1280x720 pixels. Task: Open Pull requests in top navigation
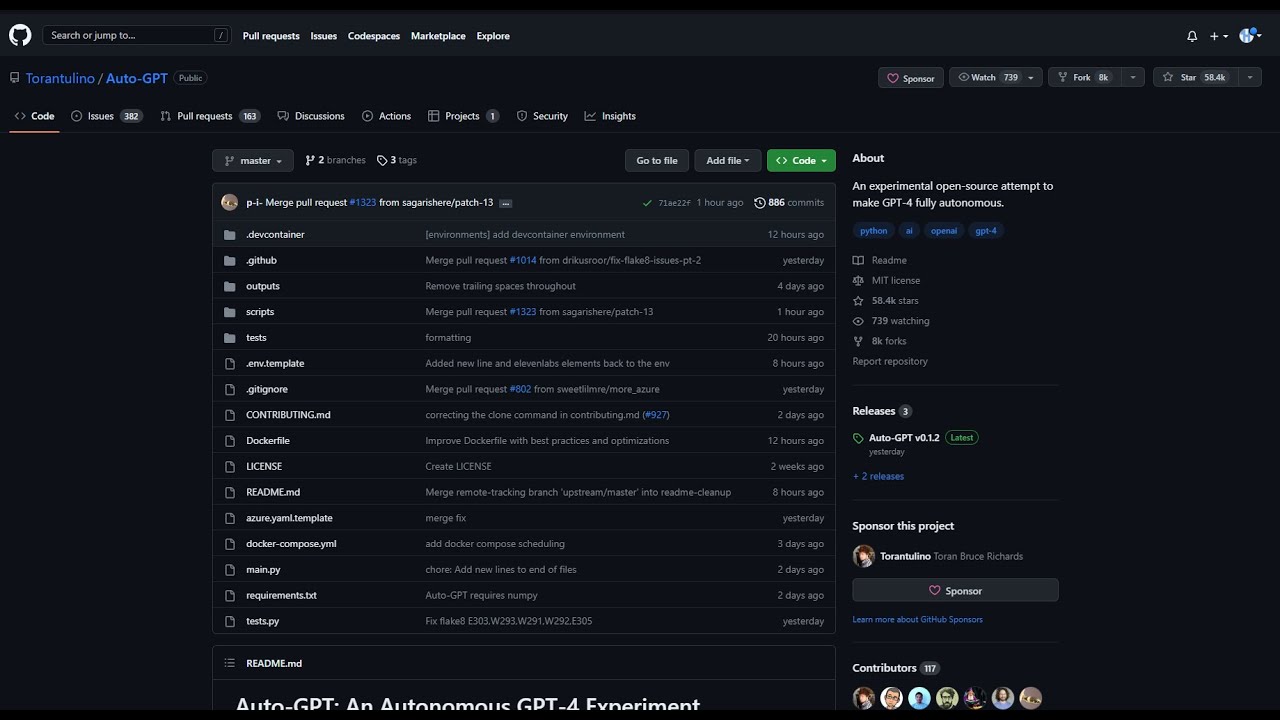click(x=271, y=36)
